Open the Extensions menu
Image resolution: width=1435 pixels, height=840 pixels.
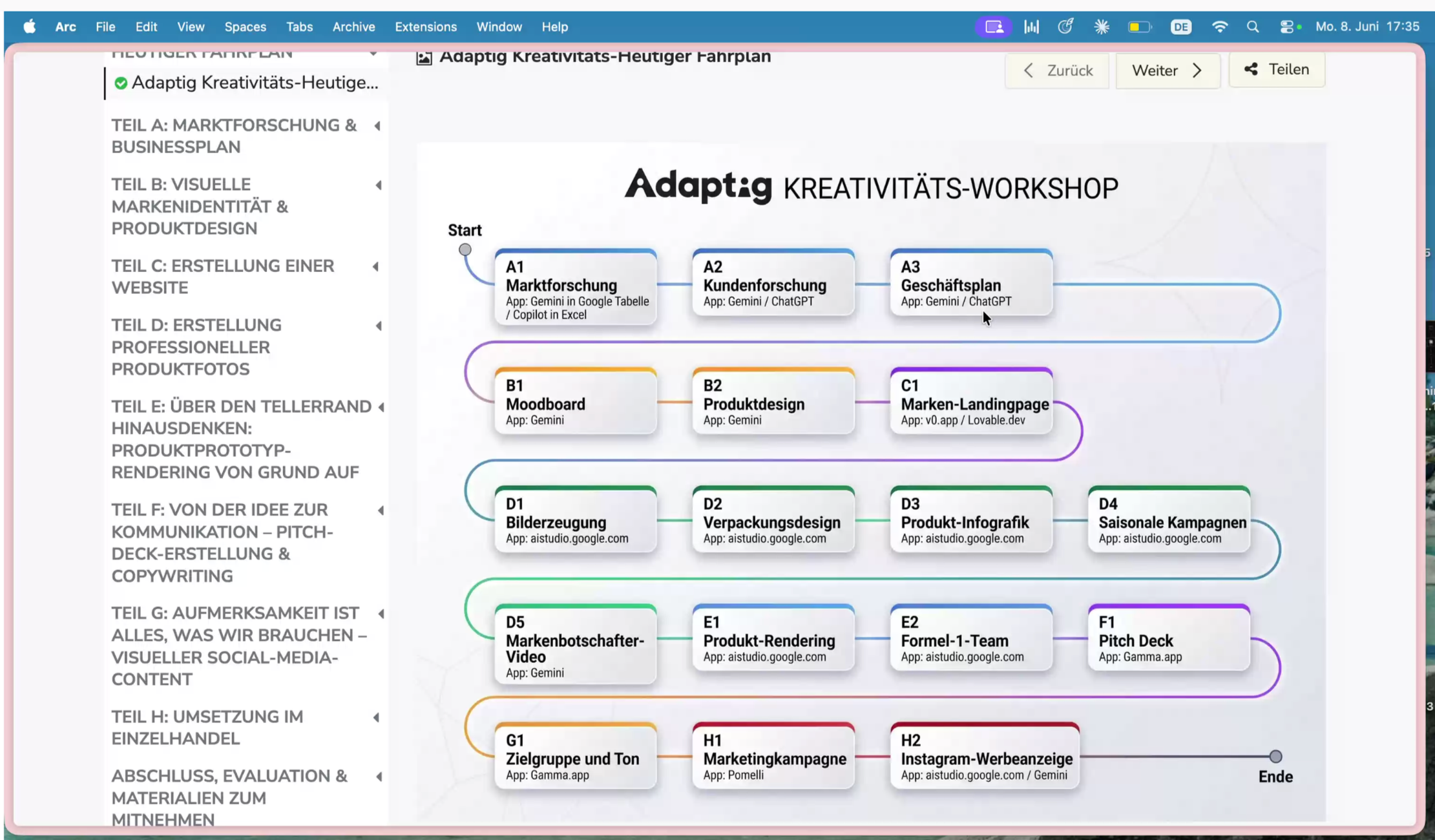coord(426,26)
